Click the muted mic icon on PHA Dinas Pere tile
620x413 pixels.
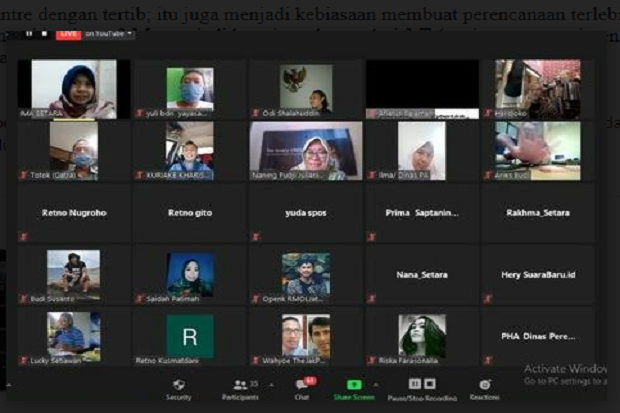[x=488, y=361]
